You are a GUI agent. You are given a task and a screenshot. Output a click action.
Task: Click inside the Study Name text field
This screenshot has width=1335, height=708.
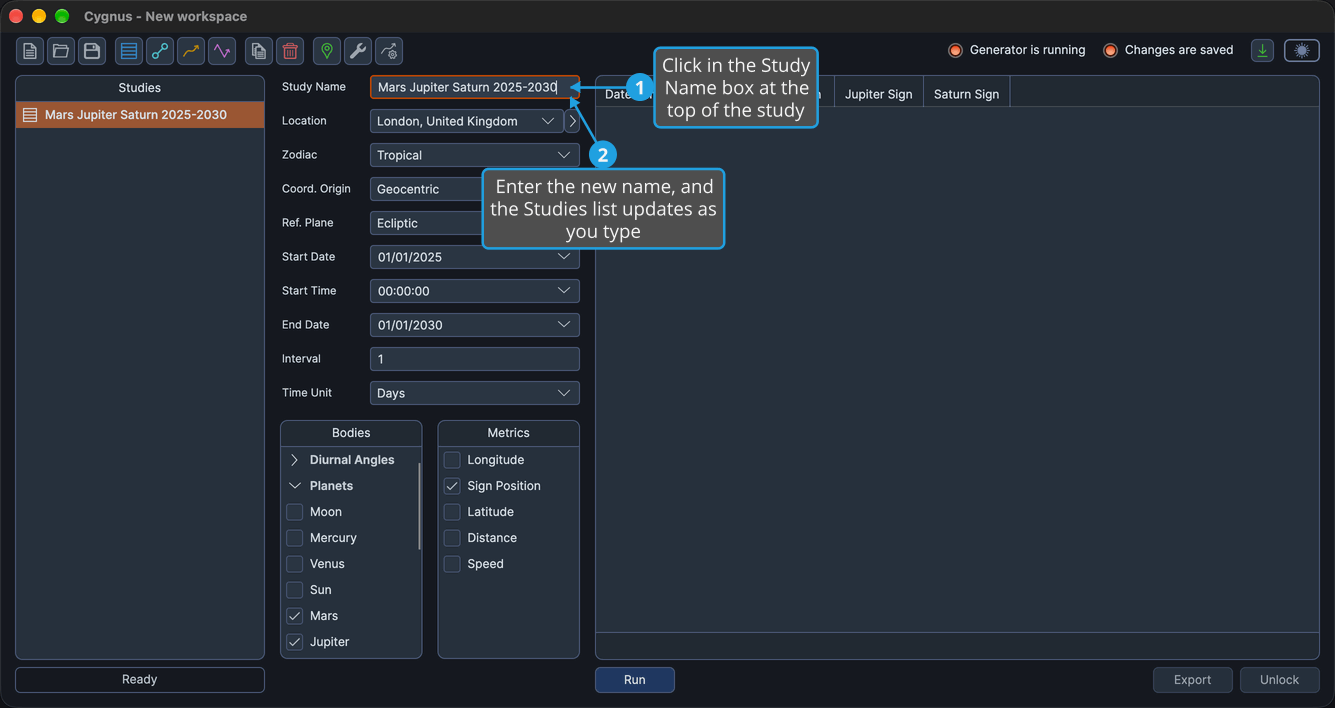[475, 87]
